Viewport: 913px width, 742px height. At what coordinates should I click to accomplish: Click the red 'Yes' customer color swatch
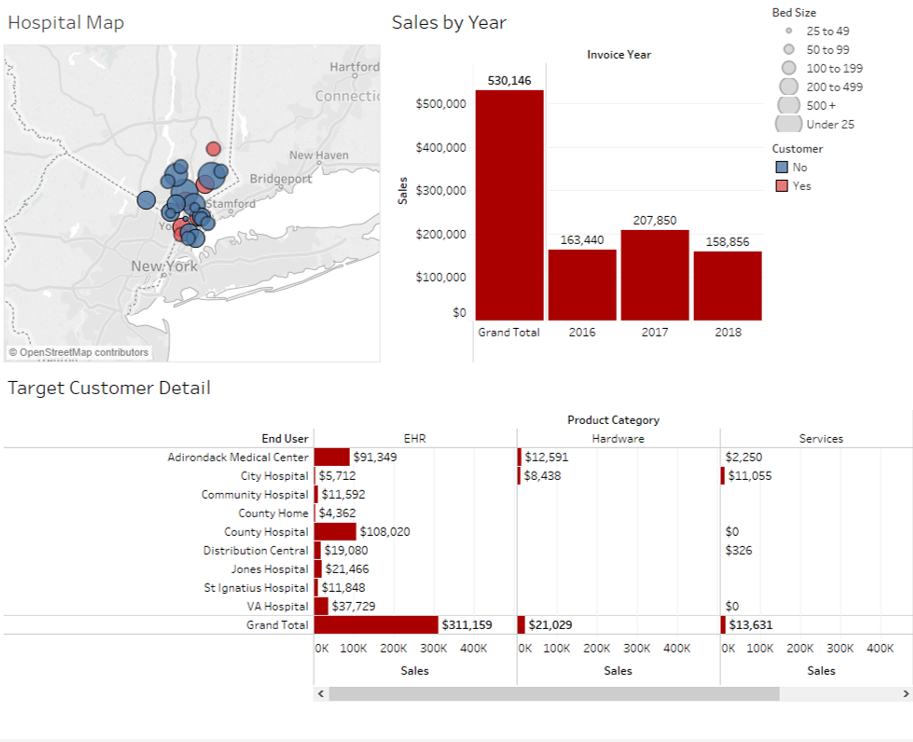781,186
